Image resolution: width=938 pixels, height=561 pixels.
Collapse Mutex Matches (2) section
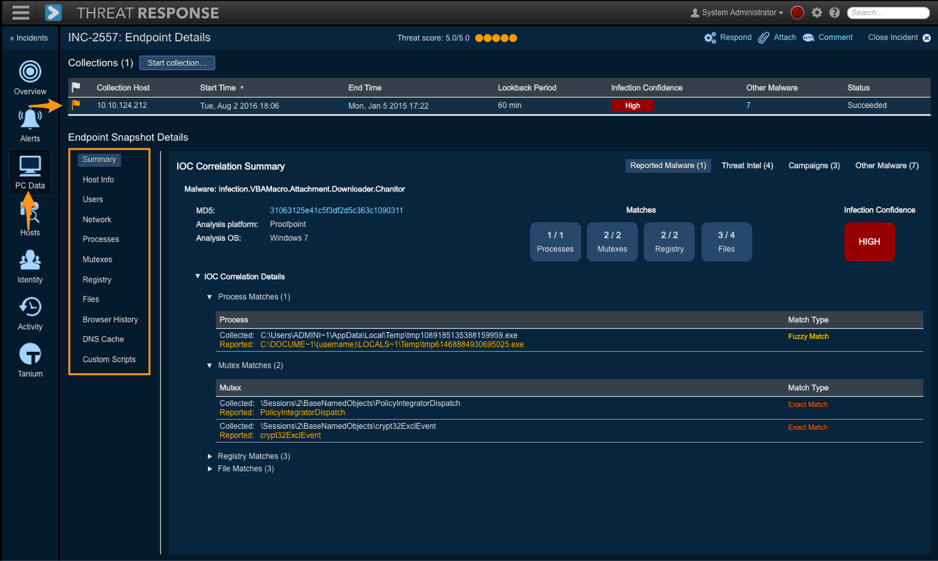210,366
